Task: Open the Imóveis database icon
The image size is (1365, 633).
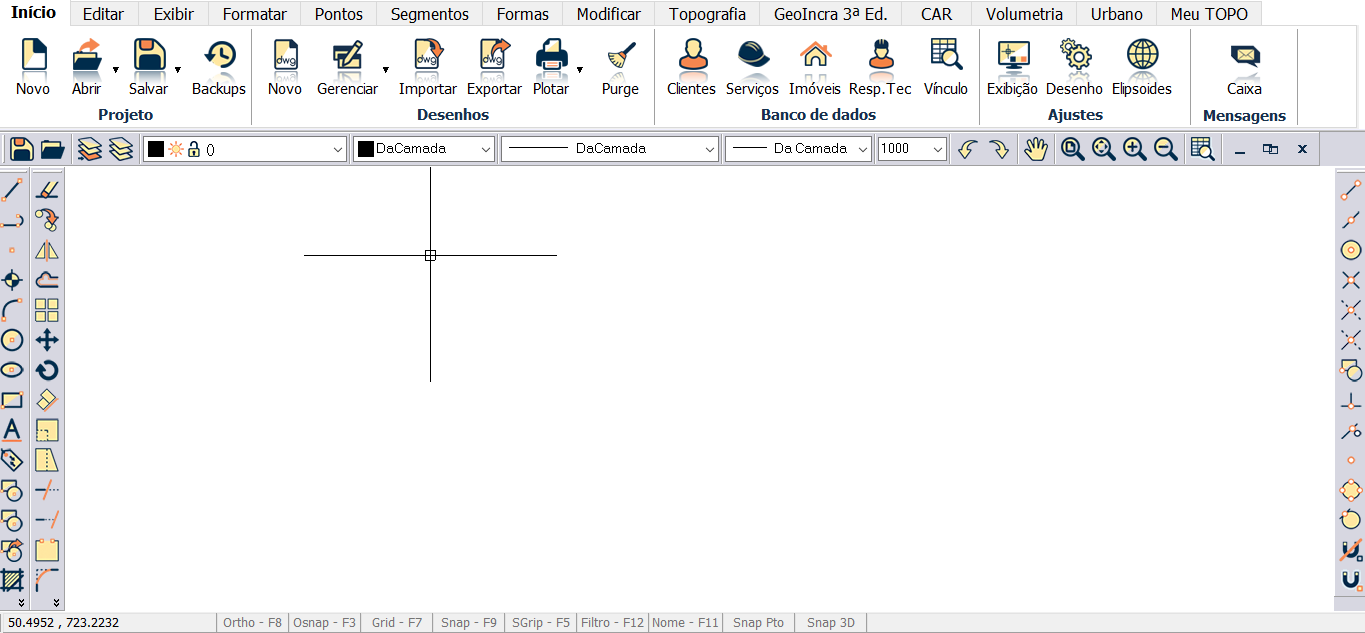Action: pyautogui.click(x=814, y=66)
